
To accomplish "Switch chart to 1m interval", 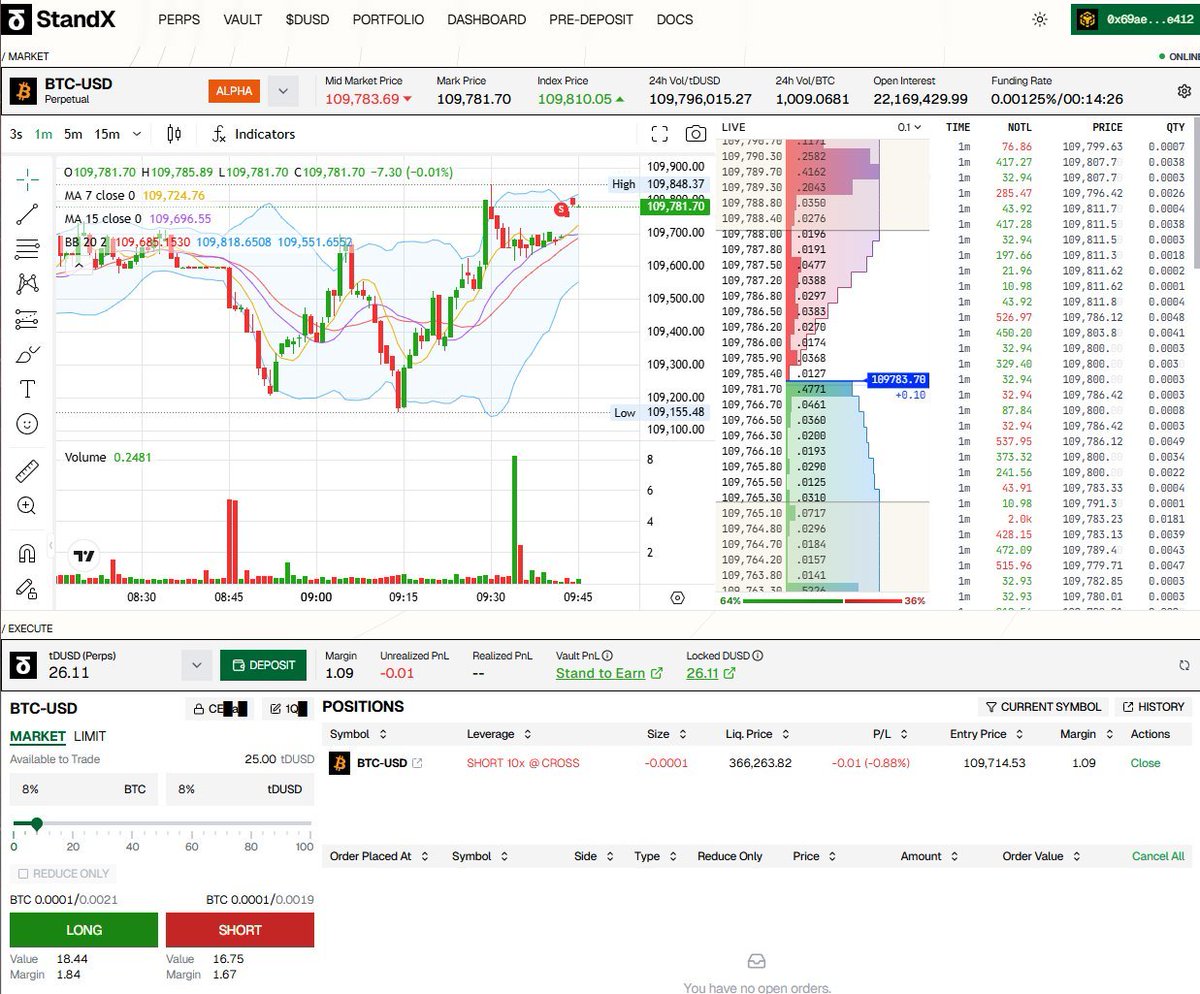I will [x=44, y=134].
